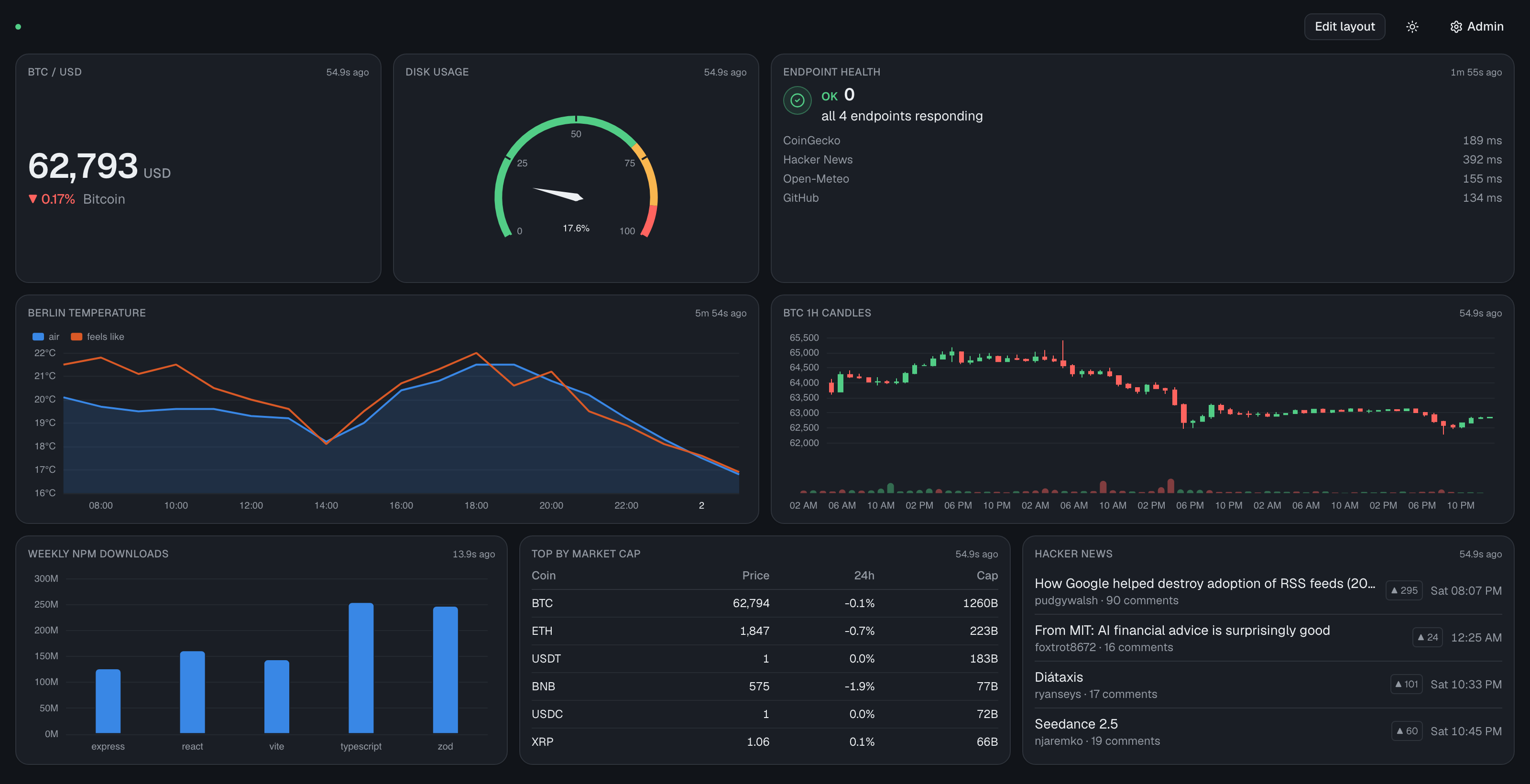Select the BTC row in market cap table

(x=765, y=603)
